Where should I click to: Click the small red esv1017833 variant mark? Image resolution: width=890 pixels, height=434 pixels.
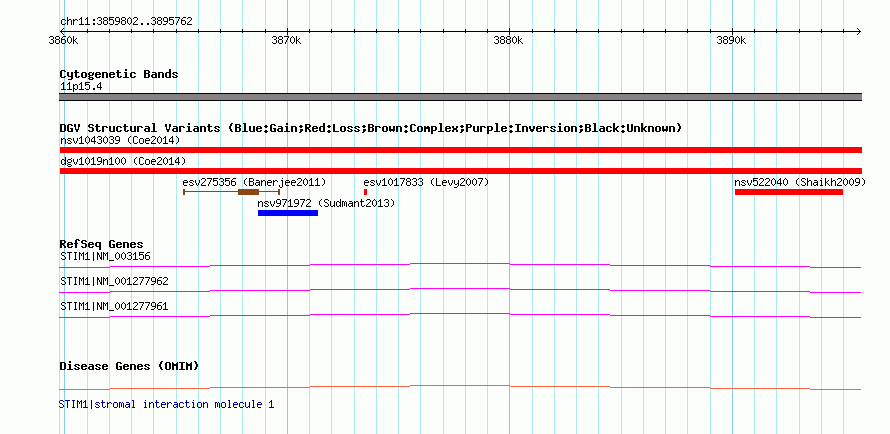[x=366, y=192]
